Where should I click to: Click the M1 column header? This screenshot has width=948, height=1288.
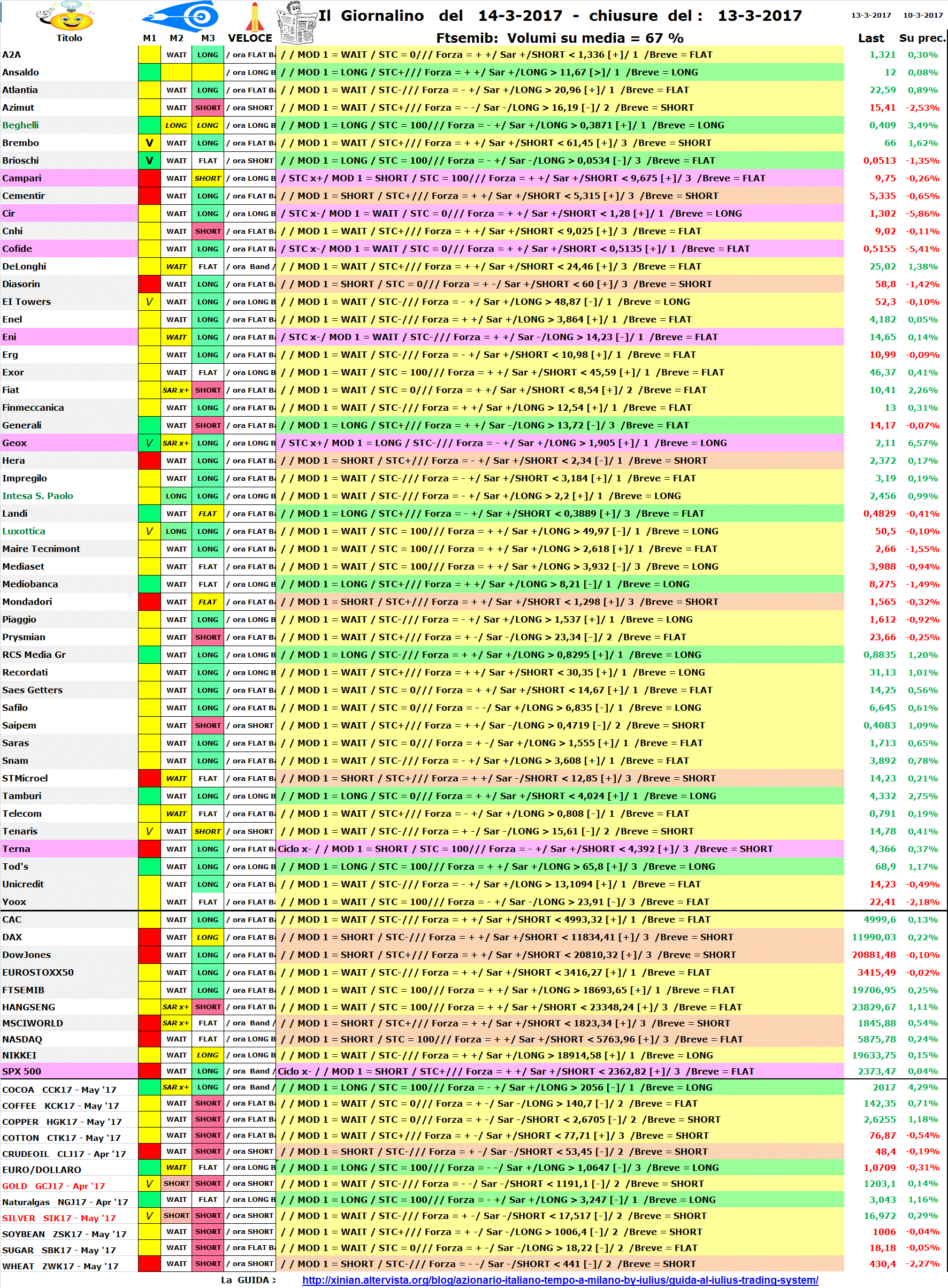149,38
